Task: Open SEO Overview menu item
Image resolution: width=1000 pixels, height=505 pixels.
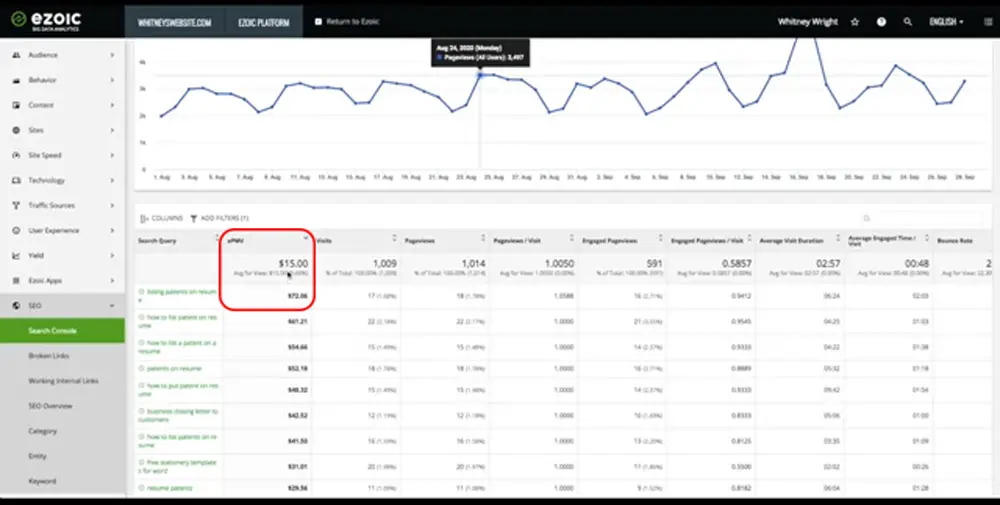Action: coord(50,406)
